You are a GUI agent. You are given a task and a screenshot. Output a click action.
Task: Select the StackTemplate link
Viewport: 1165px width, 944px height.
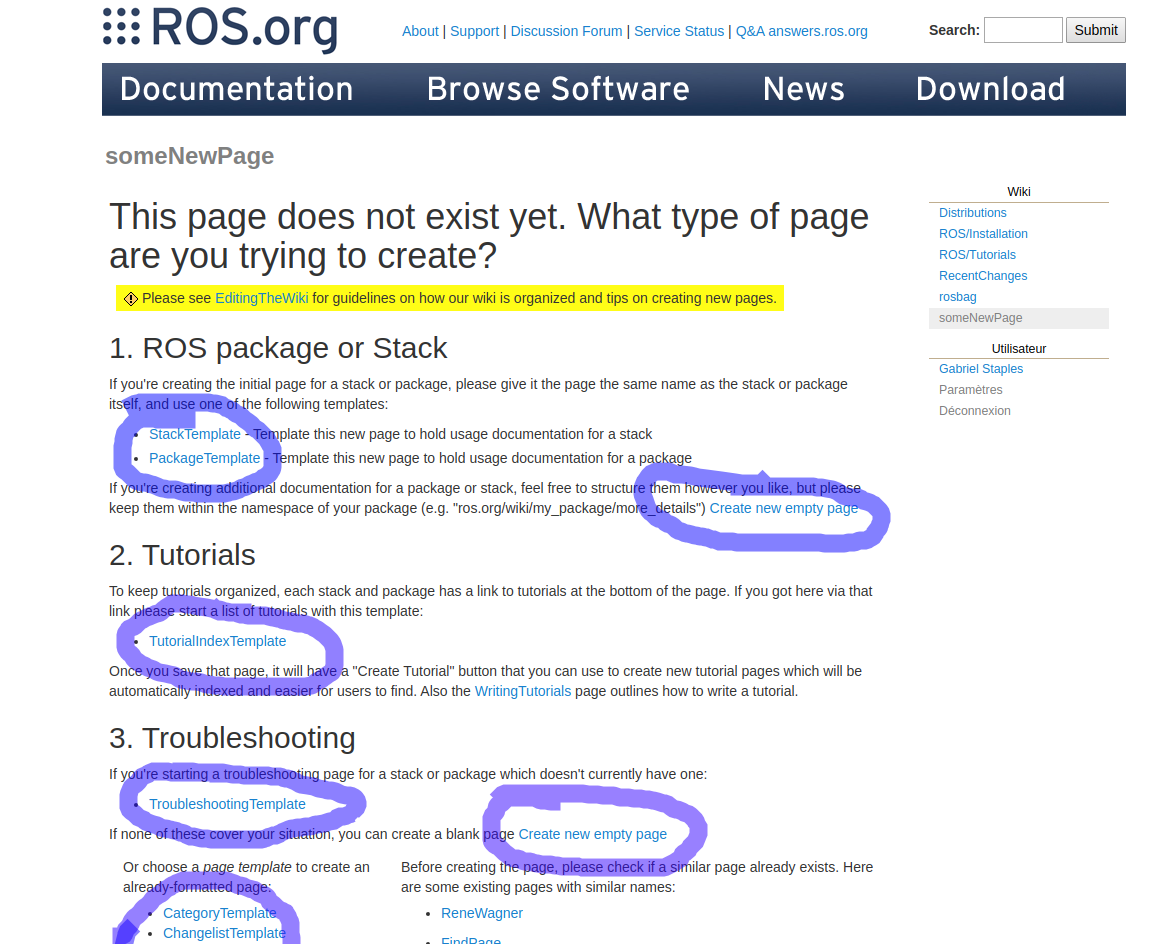(195, 434)
